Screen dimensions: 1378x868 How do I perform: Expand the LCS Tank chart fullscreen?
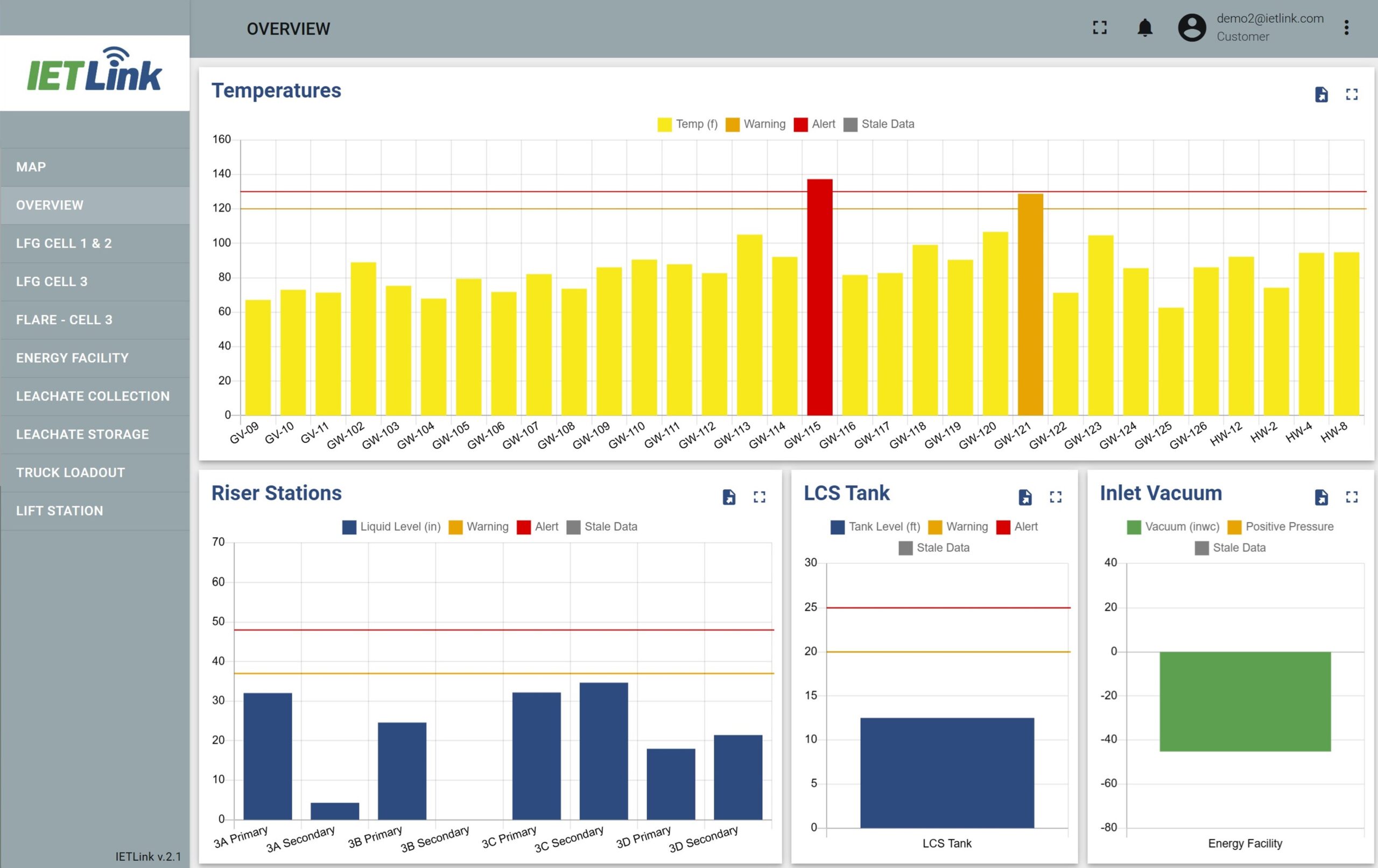(x=1056, y=497)
